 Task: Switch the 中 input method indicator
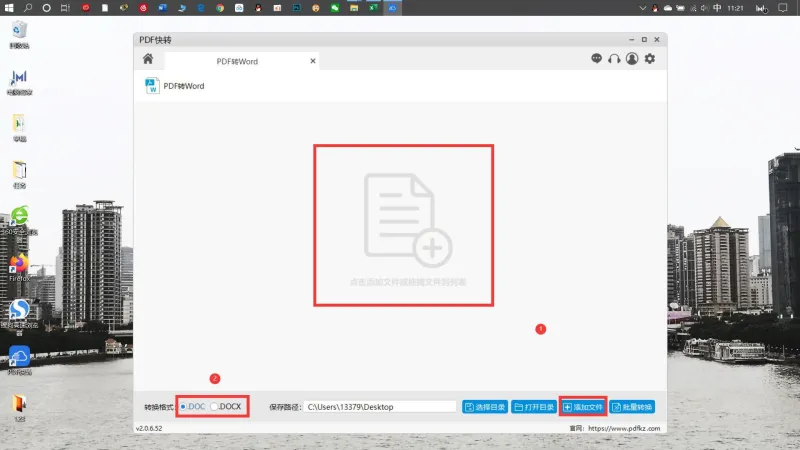click(x=717, y=8)
